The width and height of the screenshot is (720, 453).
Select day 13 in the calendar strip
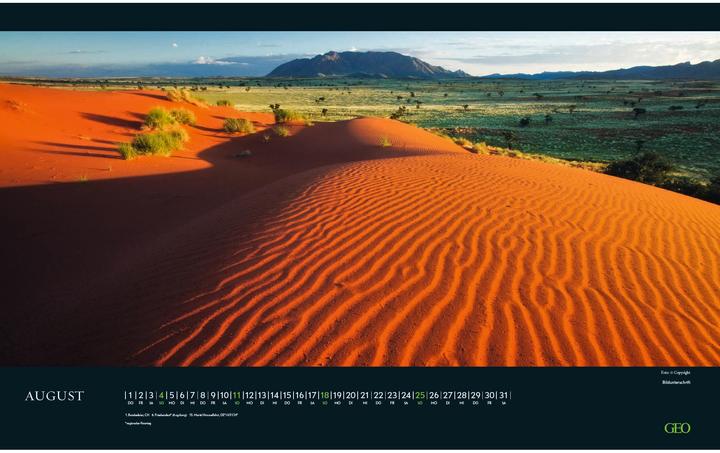pos(262,395)
